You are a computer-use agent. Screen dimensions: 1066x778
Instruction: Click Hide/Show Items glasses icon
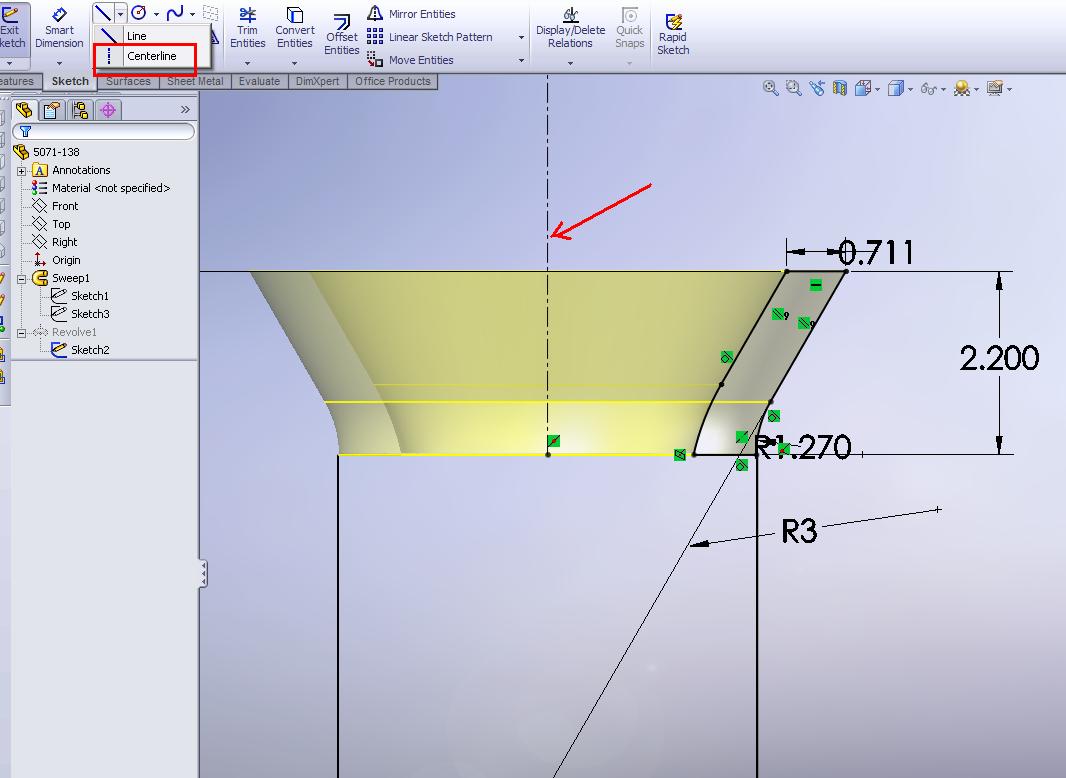[x=928, y=89]
